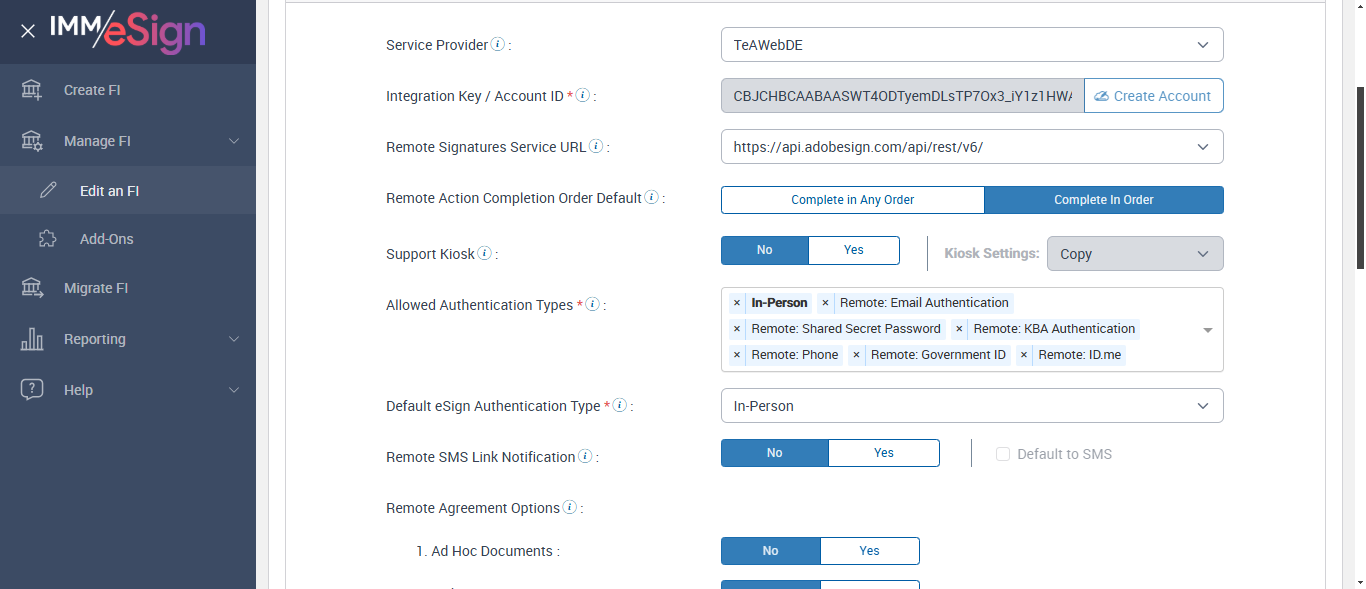Select Complete in Any Order option
The width and height of the screenshot is (1366, 589).
(x=852, y=200)
